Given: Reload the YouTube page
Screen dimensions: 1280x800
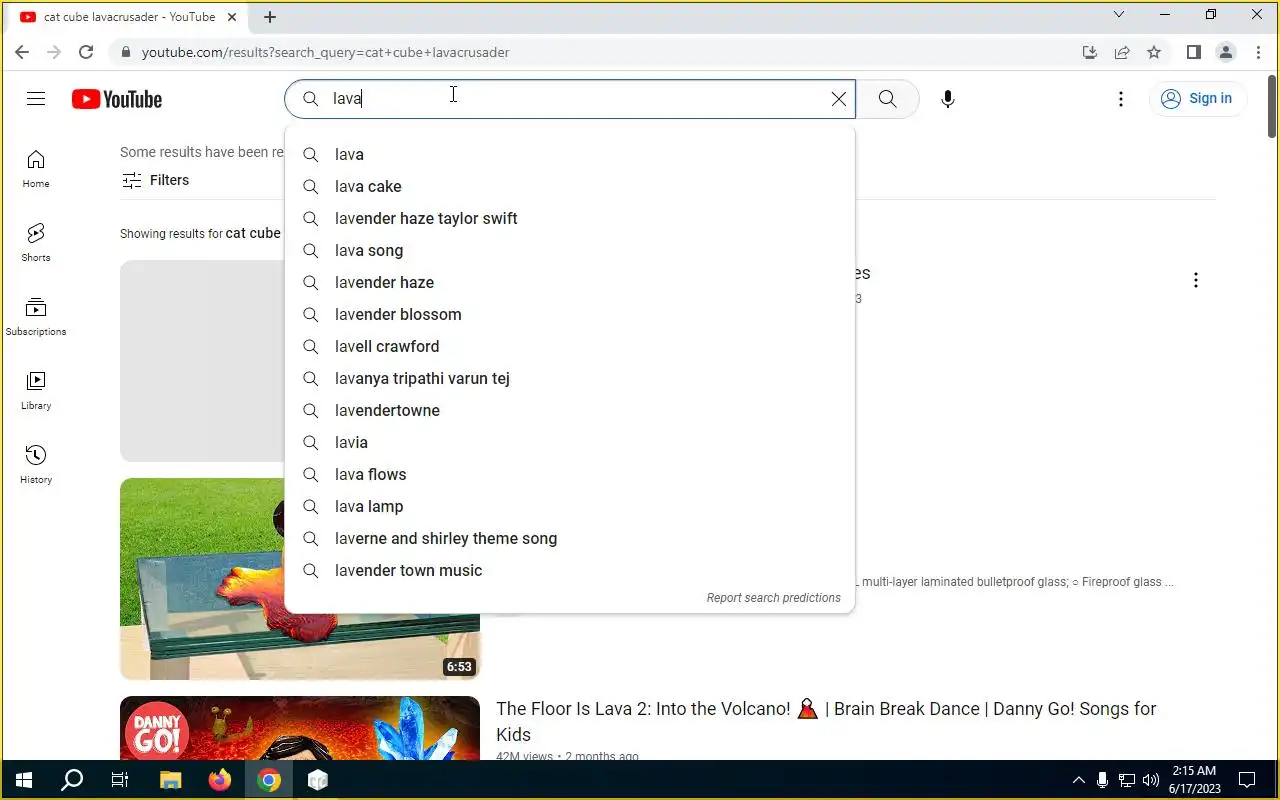Looking at the screenshot, I should point(86,52).
